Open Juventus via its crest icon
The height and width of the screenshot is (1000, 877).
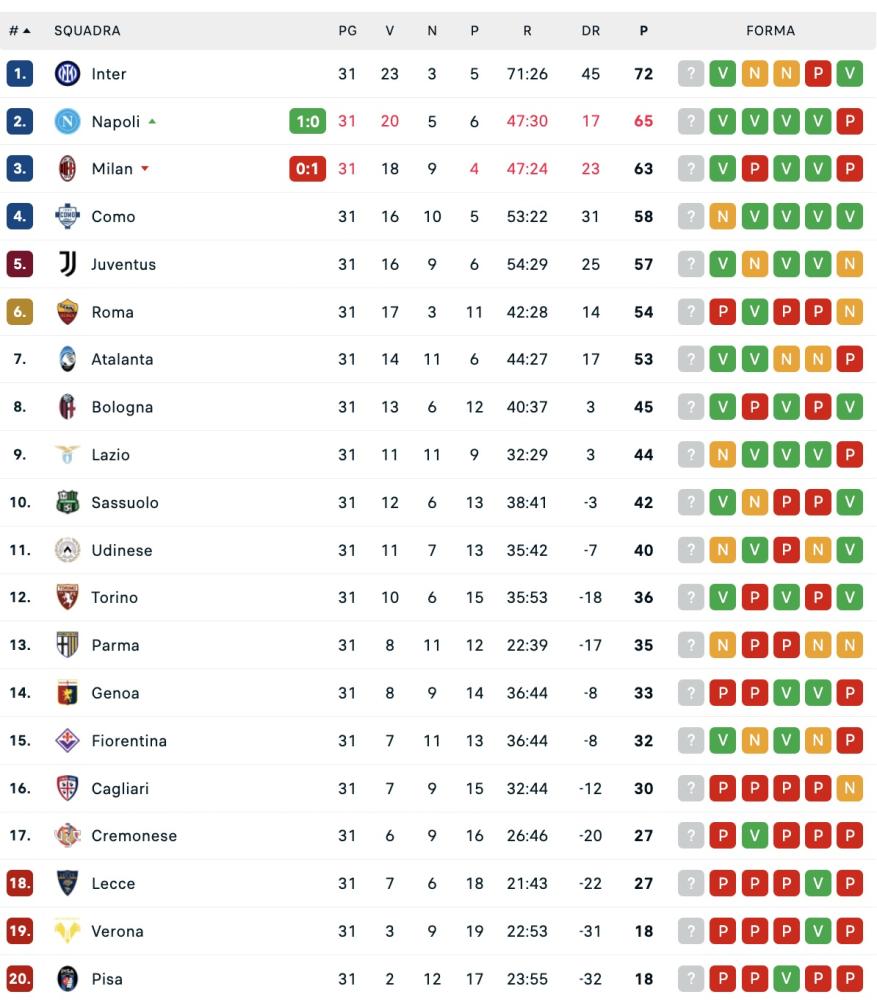click(67, 264)
